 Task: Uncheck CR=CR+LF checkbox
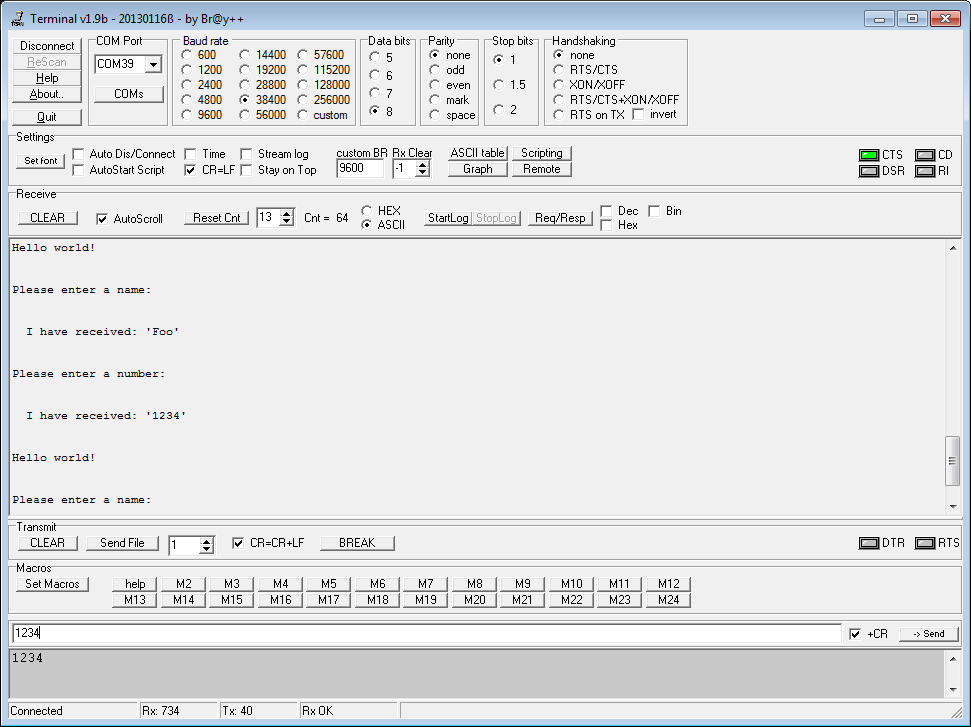pyautogui.click(x=238, y=543)
